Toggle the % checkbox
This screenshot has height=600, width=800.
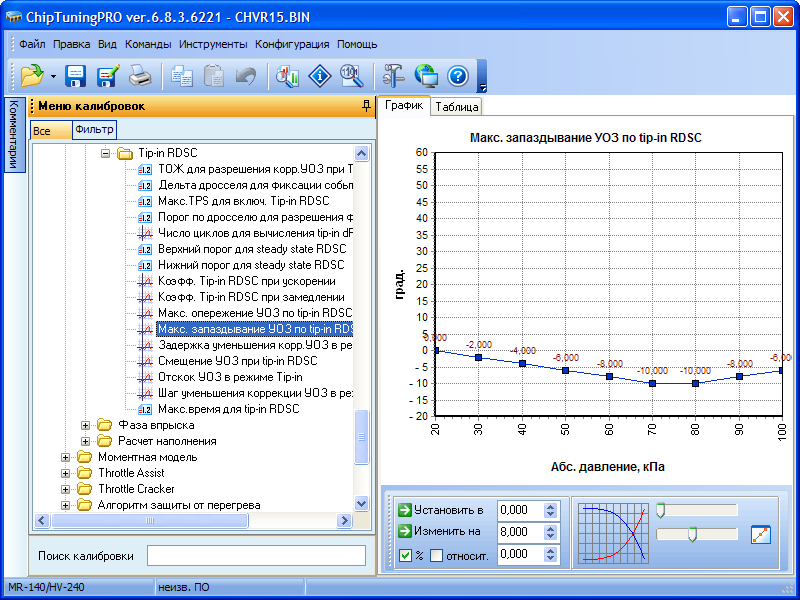tap(405, 555)
